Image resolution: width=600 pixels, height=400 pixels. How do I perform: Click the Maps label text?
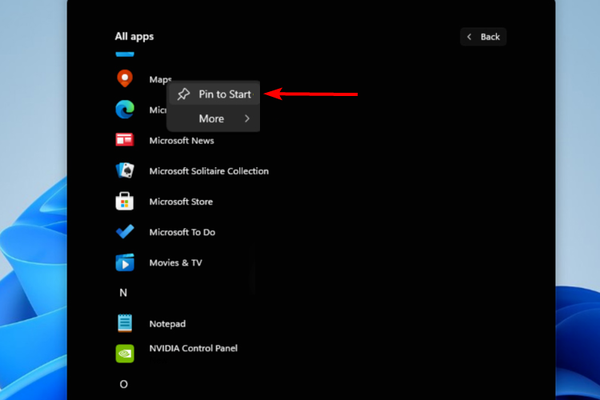click(x=160, y=80)
